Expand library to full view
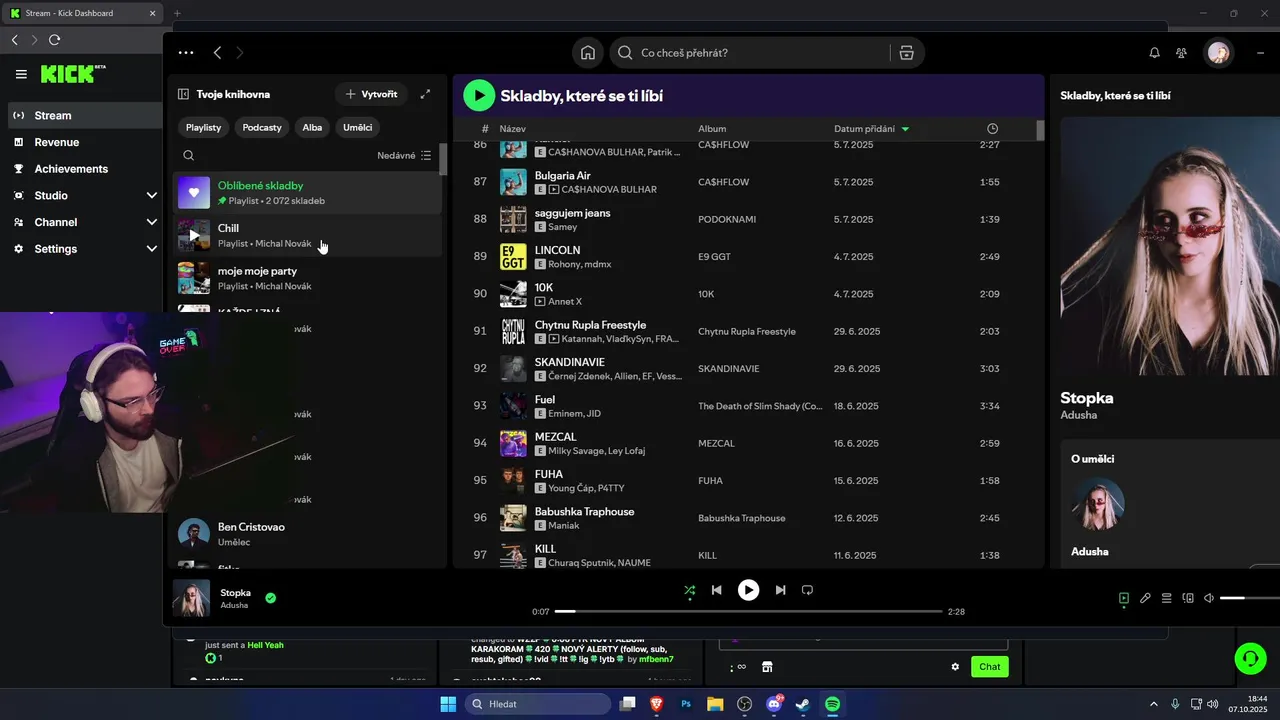 coord(425,94)
